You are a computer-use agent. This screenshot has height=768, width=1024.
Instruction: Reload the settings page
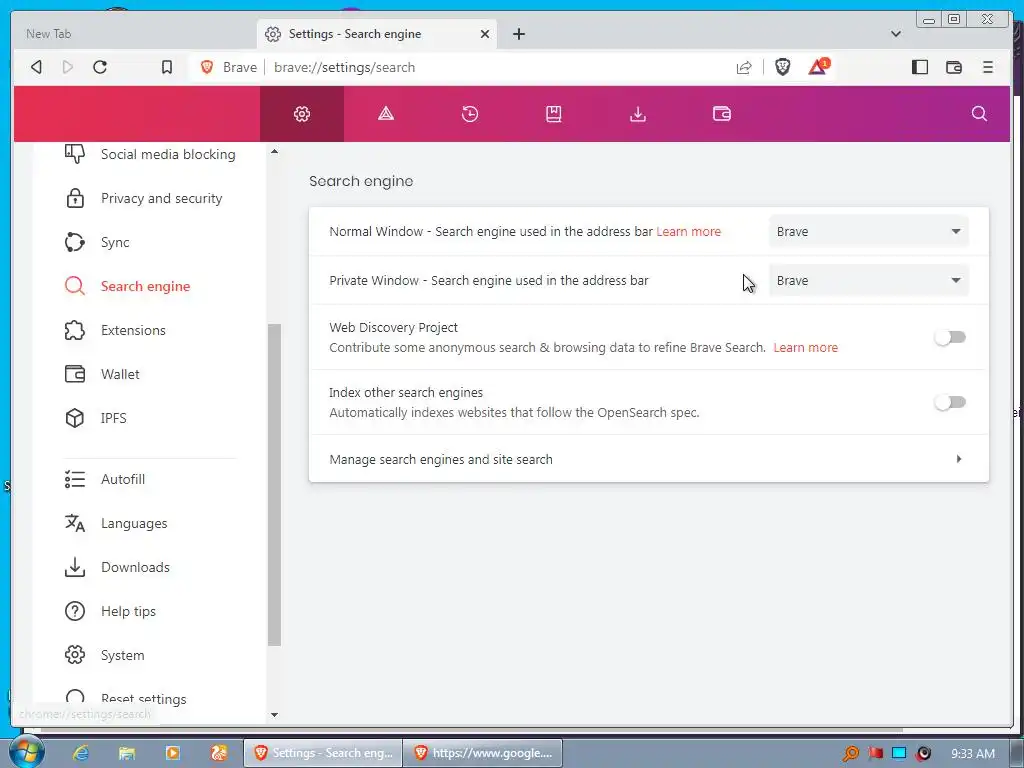click(x=100, y=67)
